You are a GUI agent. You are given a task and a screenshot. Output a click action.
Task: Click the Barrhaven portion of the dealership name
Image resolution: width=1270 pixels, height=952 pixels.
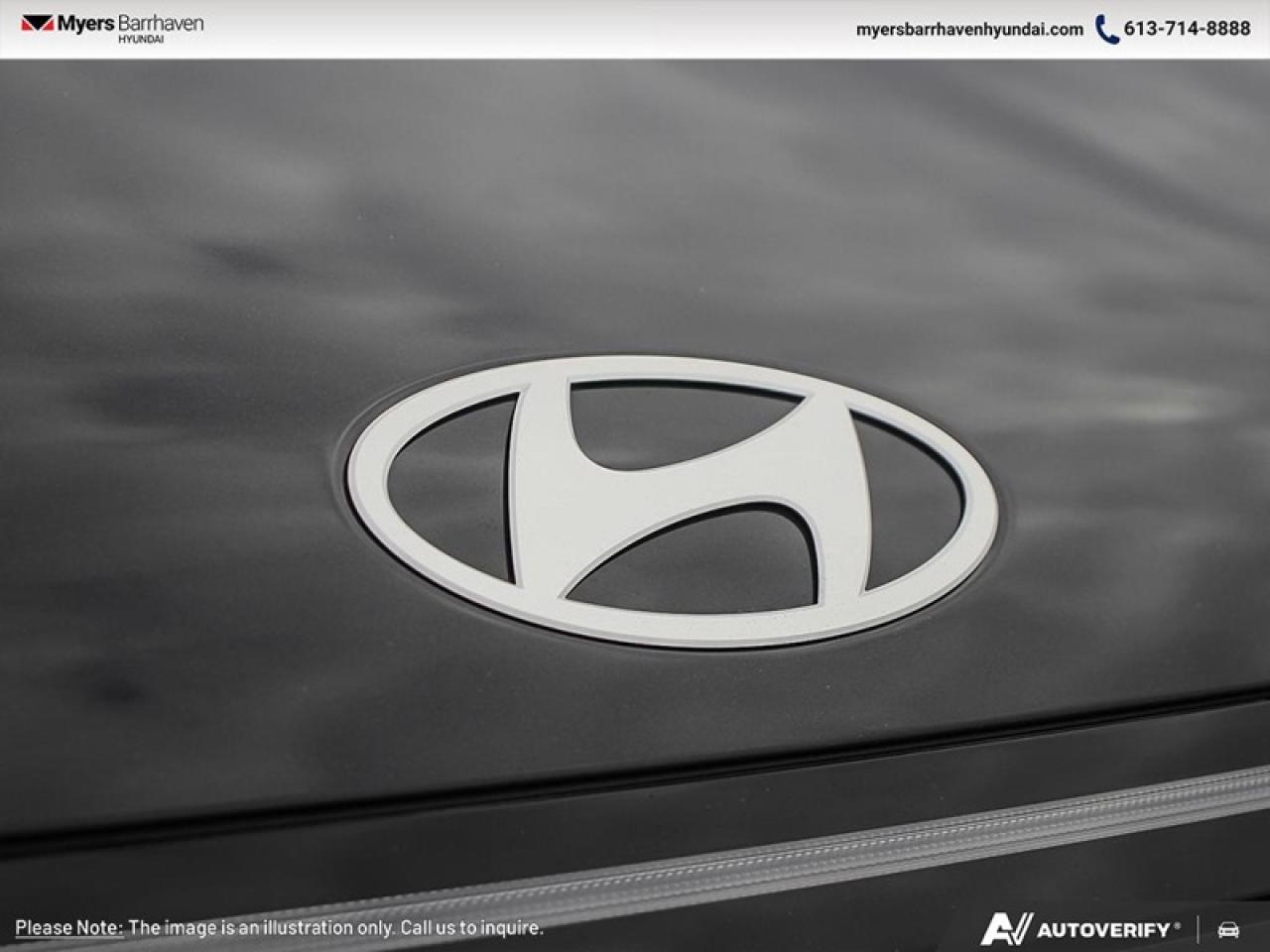(160, 23)
